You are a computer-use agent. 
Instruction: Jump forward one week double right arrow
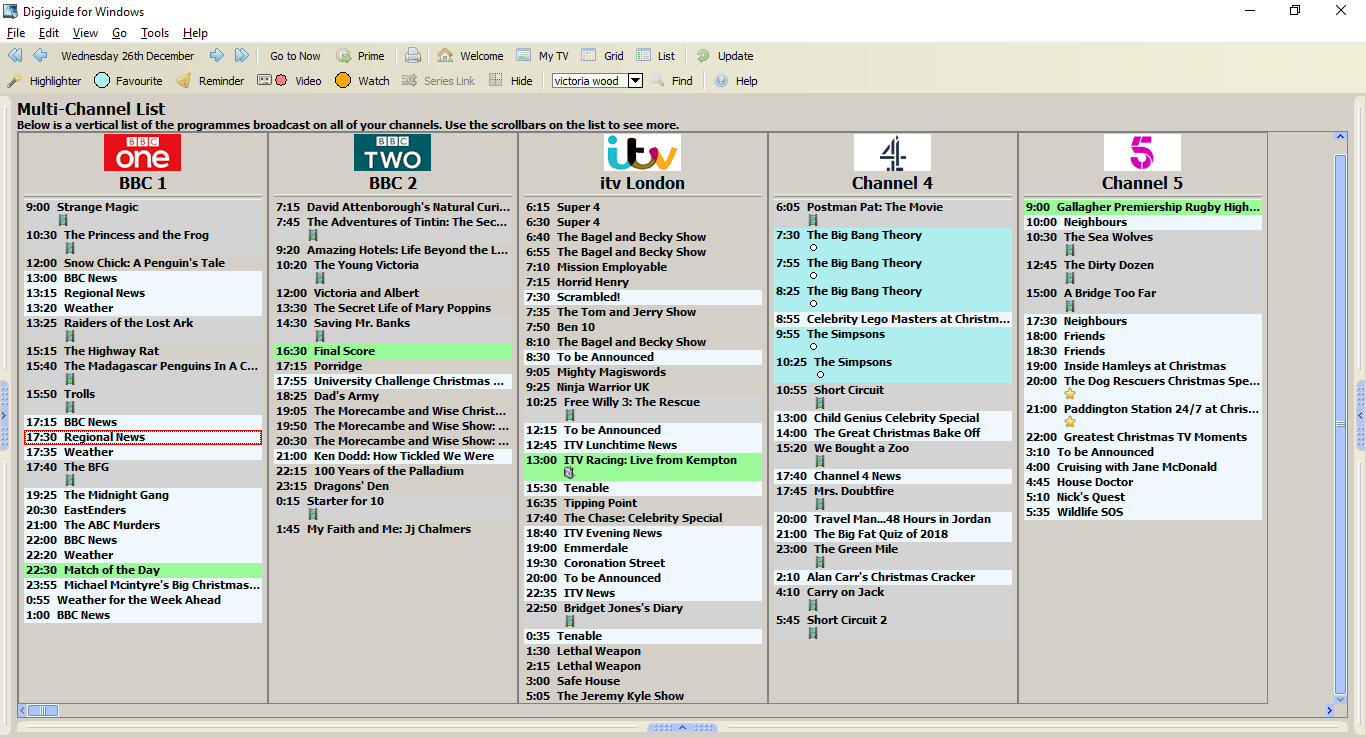tap(242, 56)
